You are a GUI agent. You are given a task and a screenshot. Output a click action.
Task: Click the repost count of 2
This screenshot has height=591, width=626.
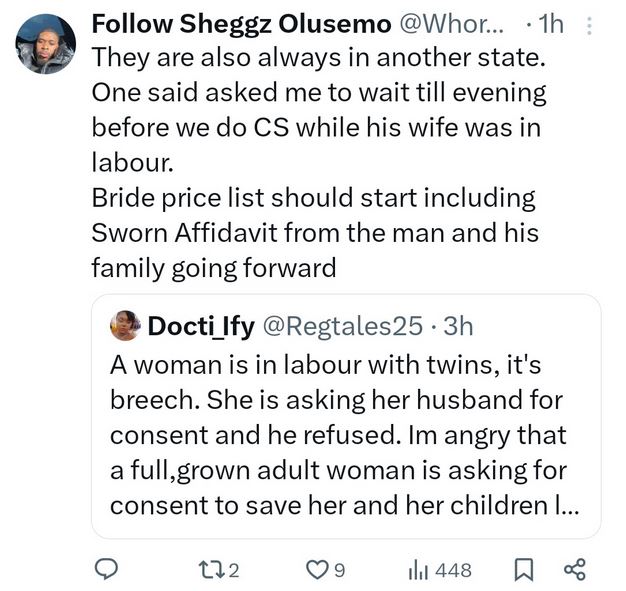click(x=233, y=570)
